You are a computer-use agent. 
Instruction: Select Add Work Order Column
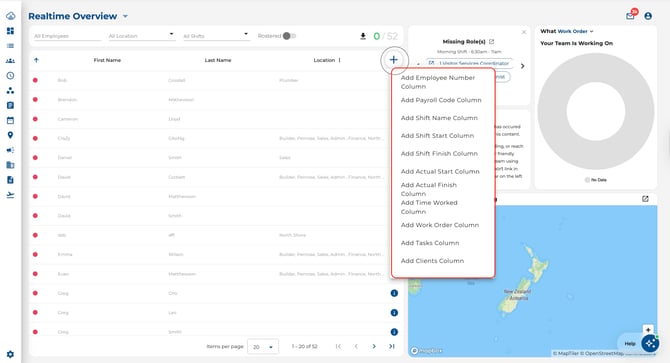[443, 225]
